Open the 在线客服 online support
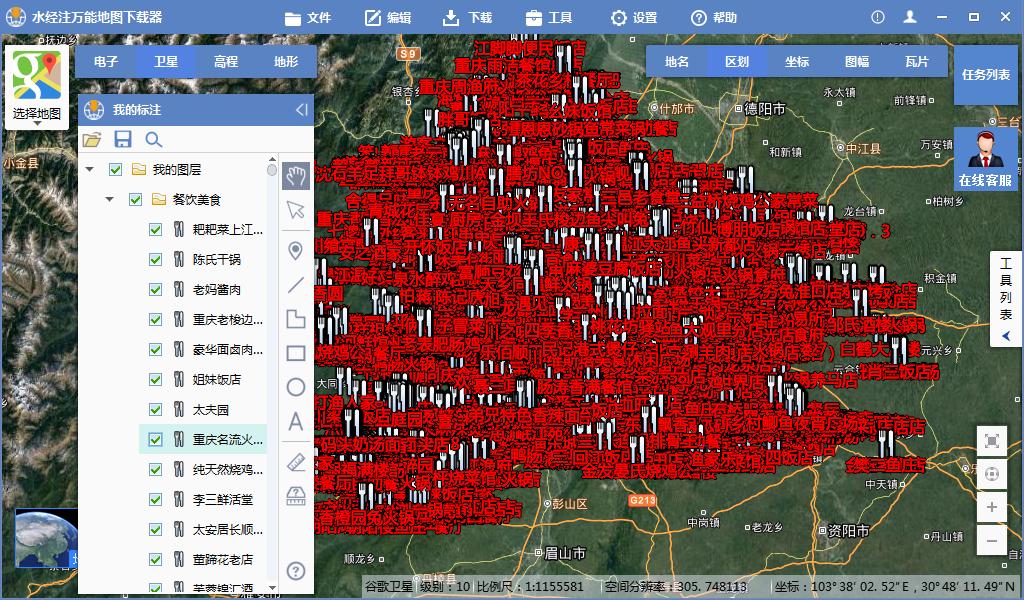 pyautogui.click(x=985, y=159)
